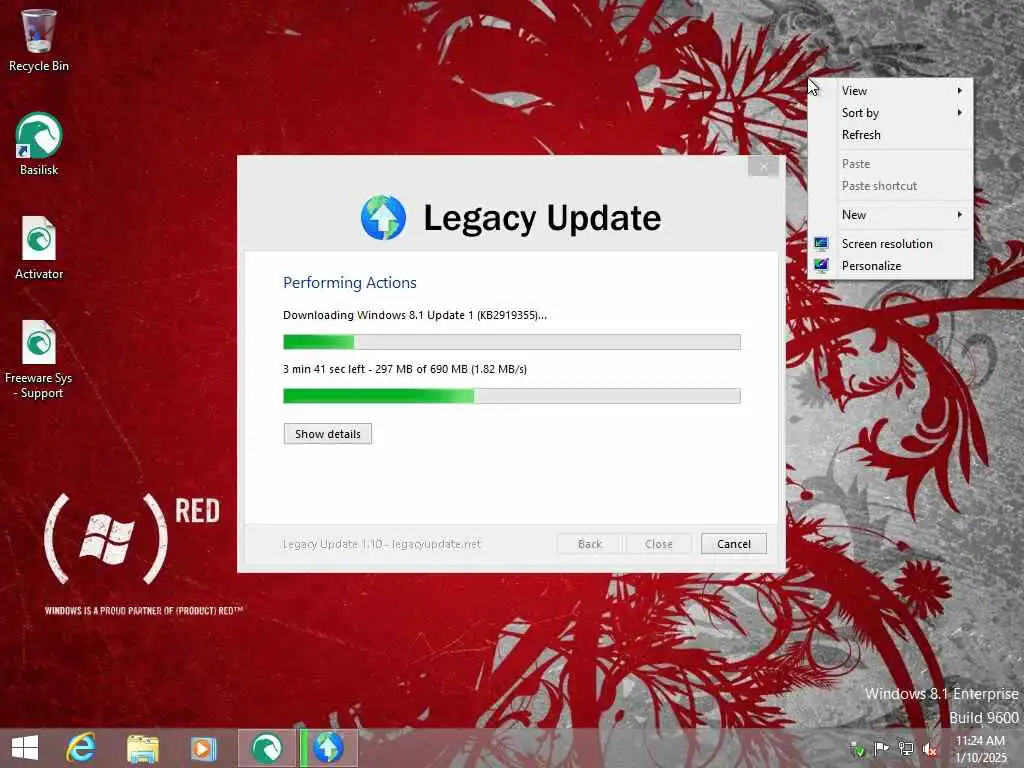Image resolution: width=1024 pixels, height=768 pixels.
Task: Click the disabled Back button
Action: tap(590, 544)
